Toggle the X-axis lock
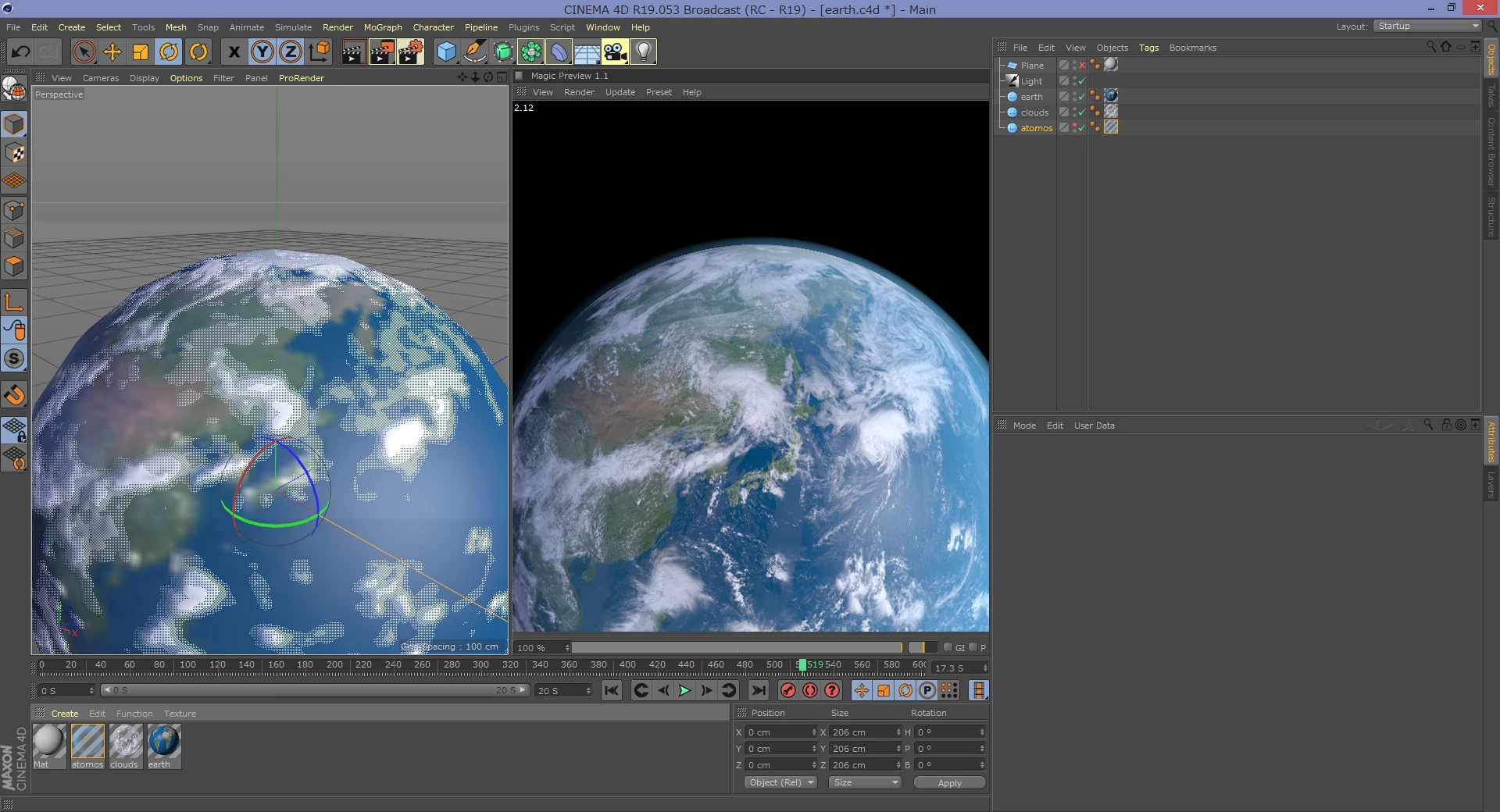Screen dimensions: 1500x812 (x=234, y=52)
